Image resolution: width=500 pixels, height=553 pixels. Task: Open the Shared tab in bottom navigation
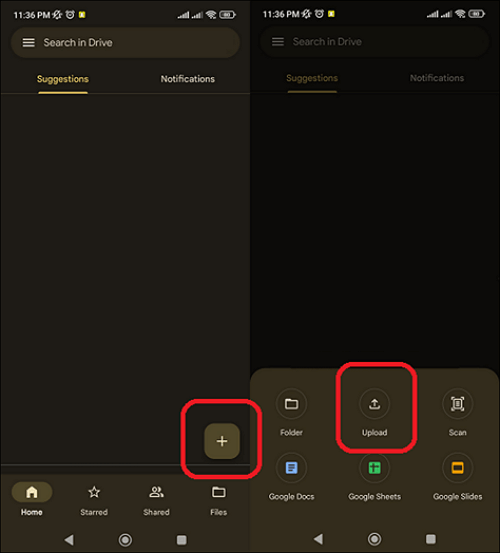156,500
